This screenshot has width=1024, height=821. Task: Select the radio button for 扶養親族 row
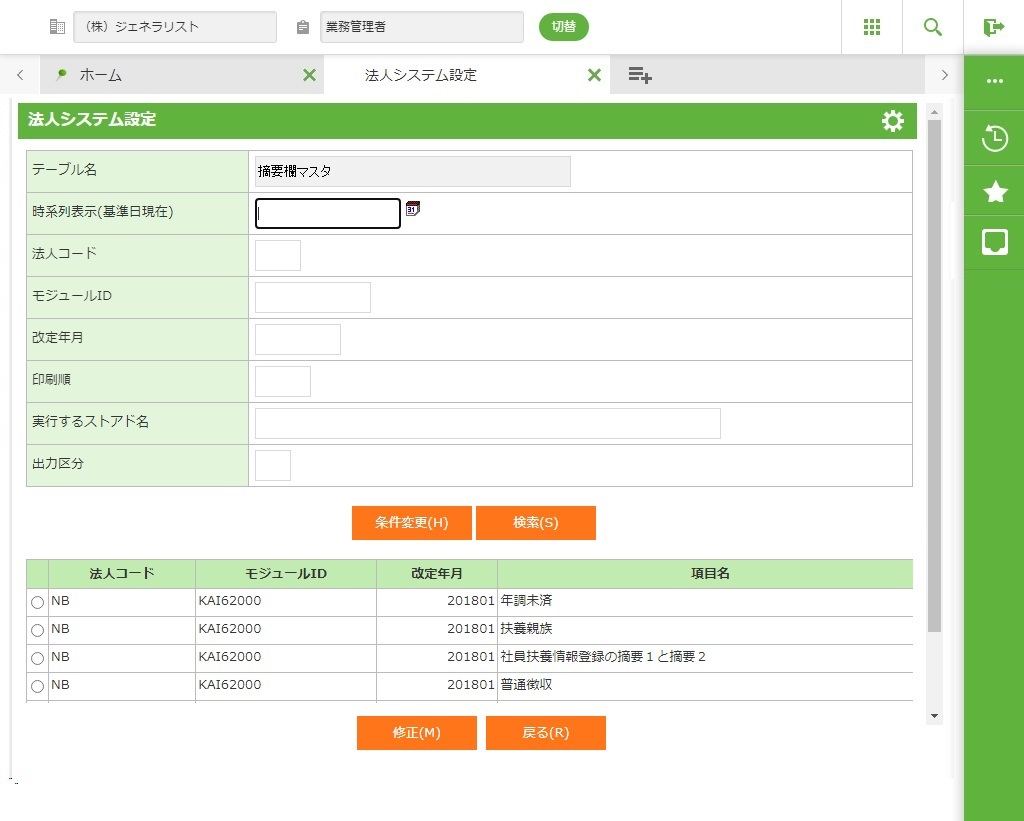[38, 631]
